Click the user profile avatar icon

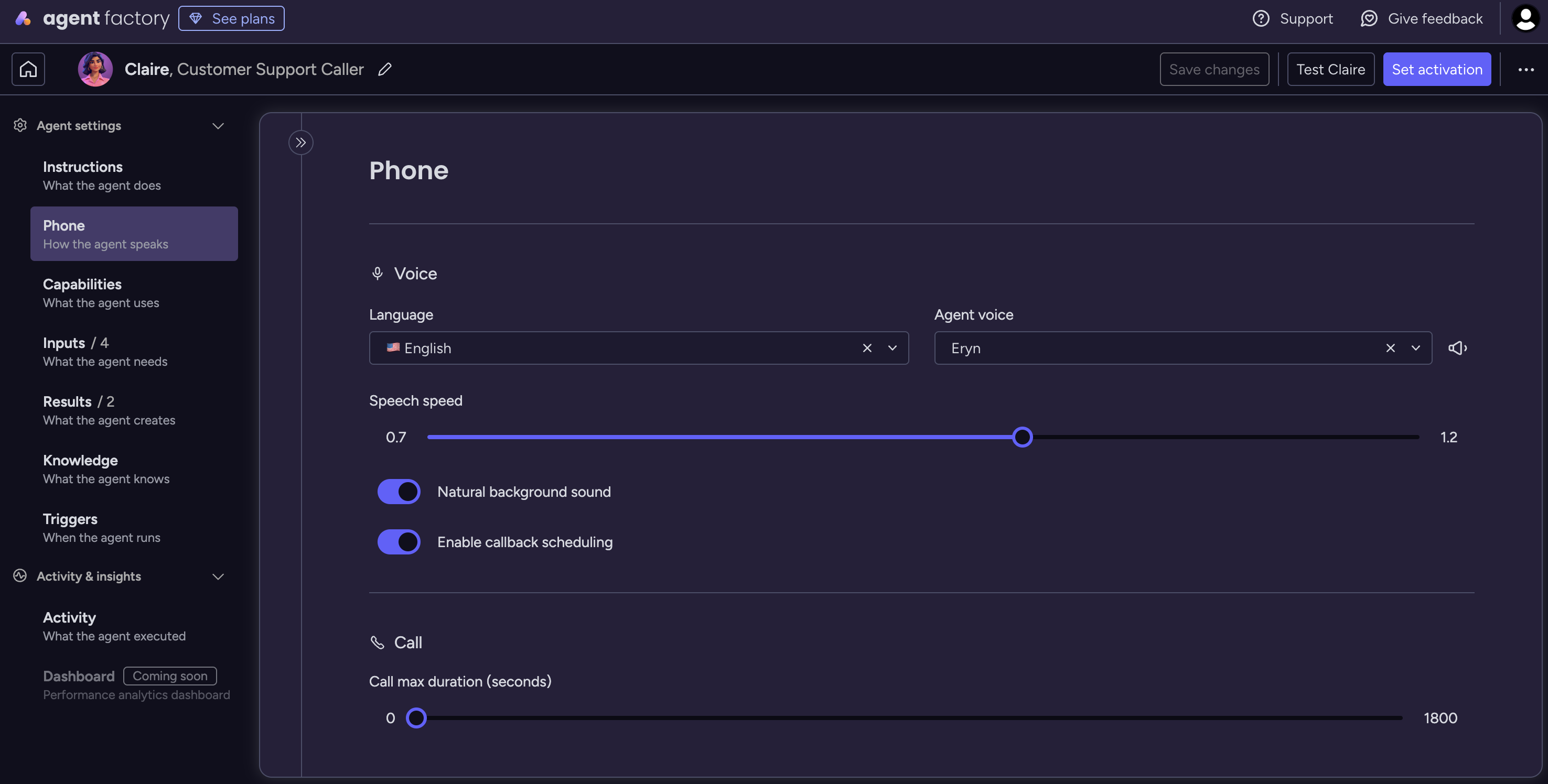1524,19
